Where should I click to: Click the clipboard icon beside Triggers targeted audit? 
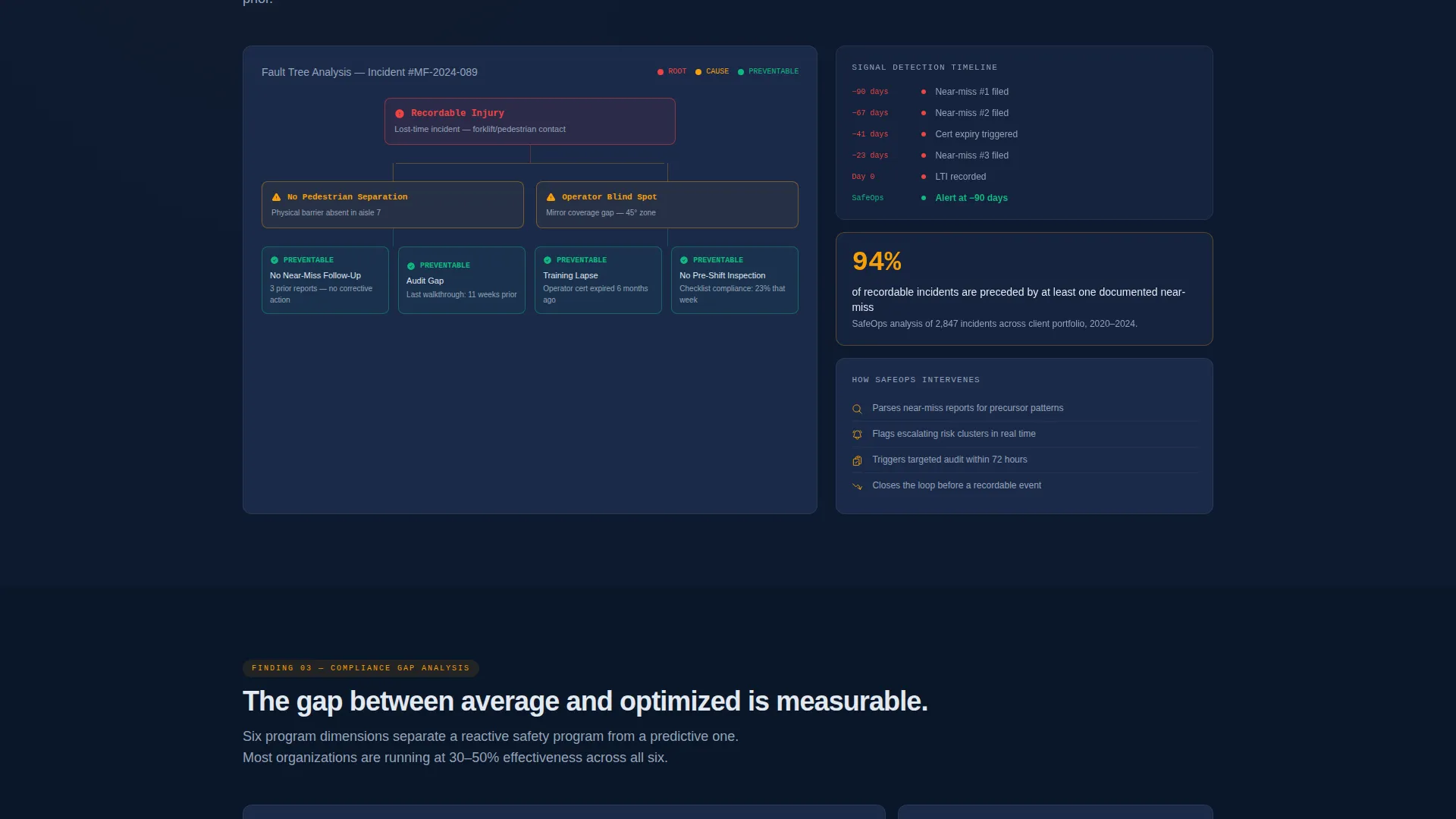click(857, 460)
